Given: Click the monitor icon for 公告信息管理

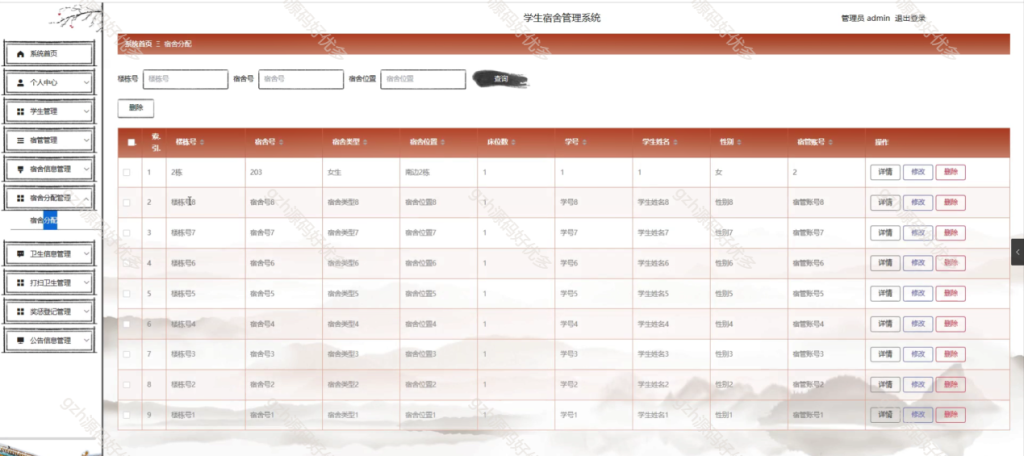Looking at the screenshot, I should point(20,340).
